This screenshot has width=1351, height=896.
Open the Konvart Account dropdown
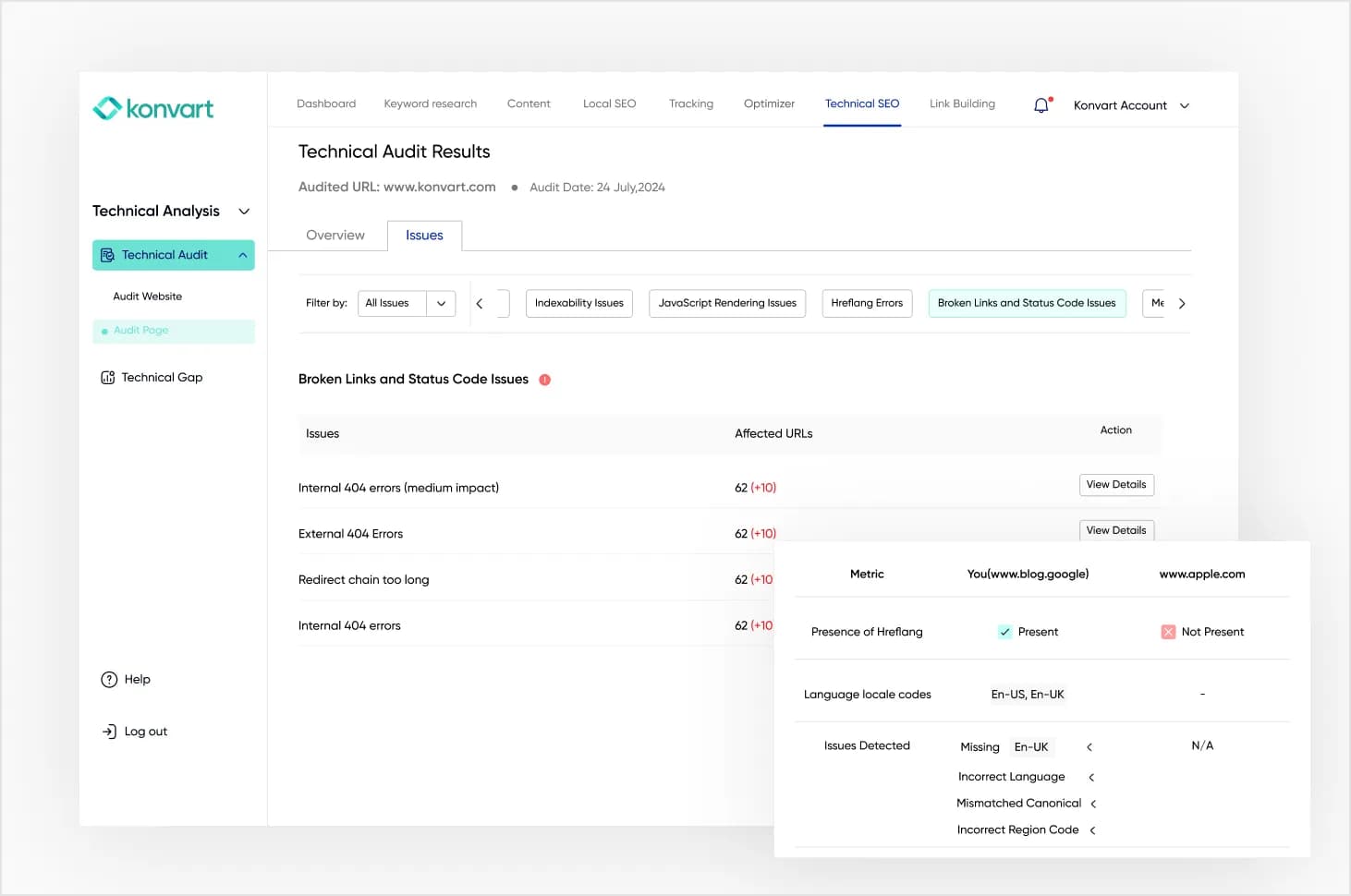pyautogui.click(x=1131, y=105)
